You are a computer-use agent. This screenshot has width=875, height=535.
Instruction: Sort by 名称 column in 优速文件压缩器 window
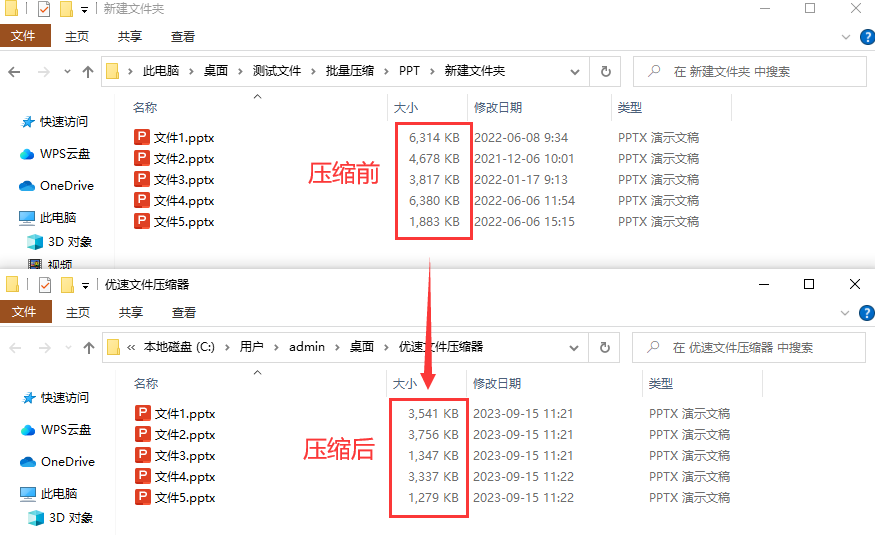146,383
